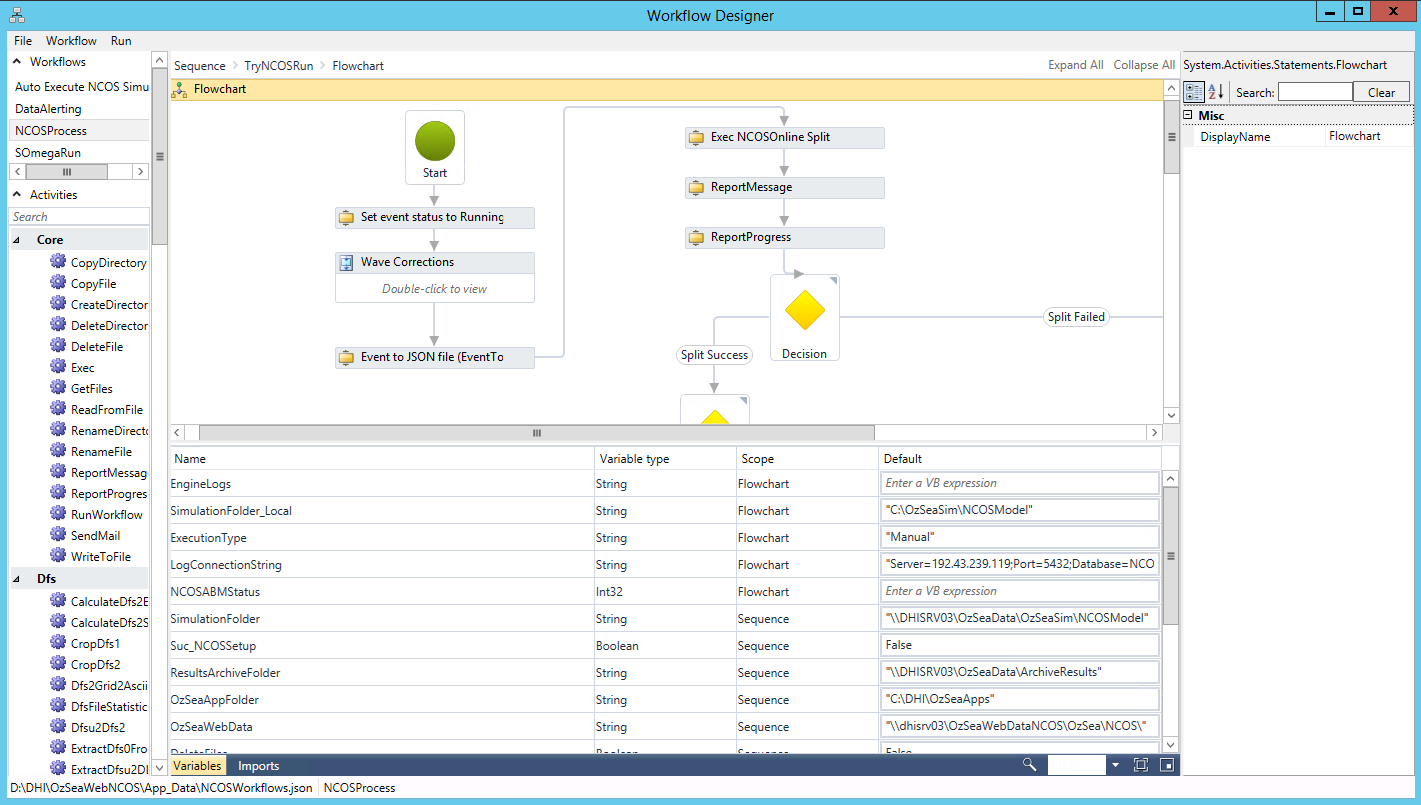
Task: Click the SendMail activity gear icon
Action: point(58,535)
